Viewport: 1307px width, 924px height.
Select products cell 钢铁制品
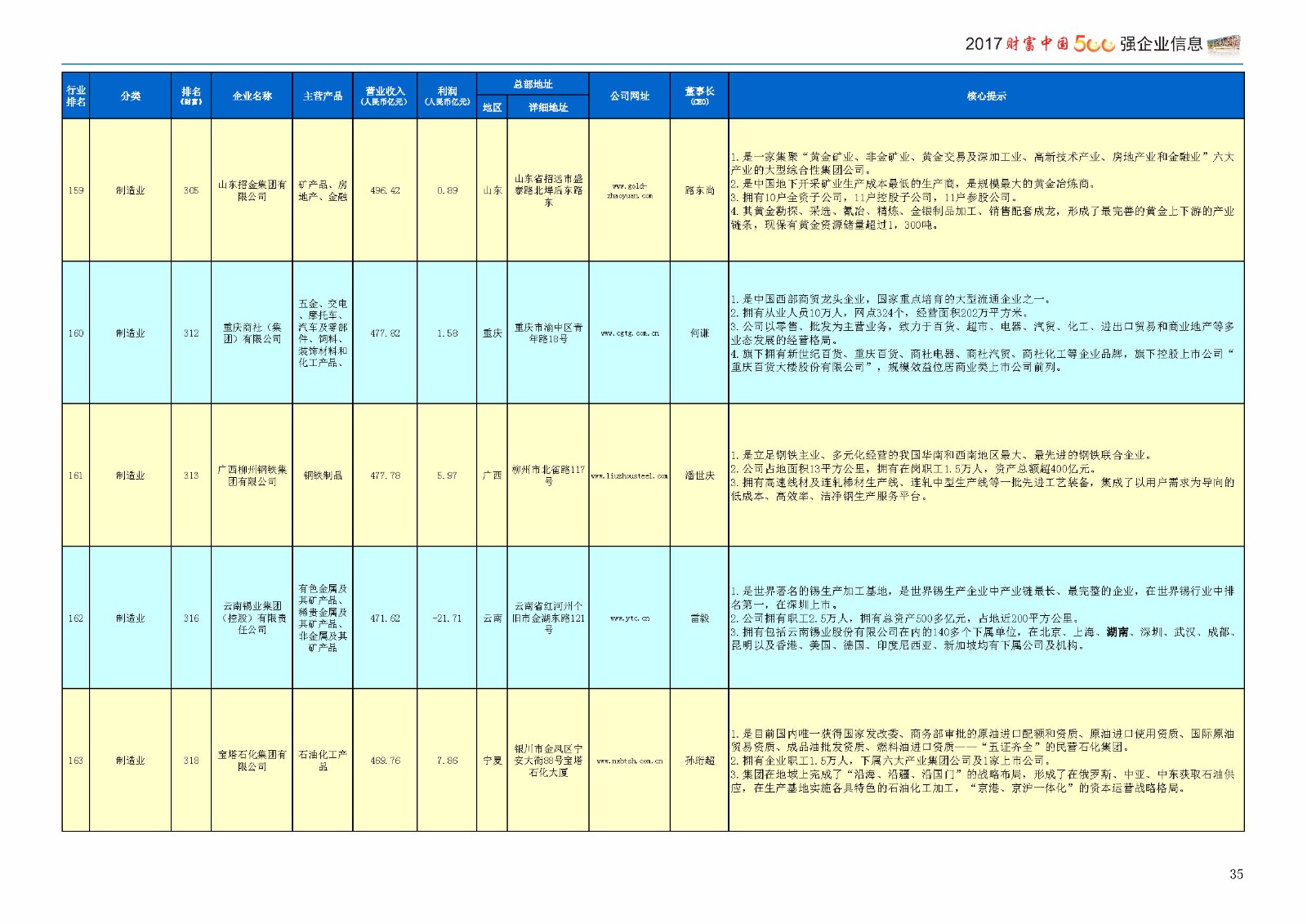pos(323,475)
